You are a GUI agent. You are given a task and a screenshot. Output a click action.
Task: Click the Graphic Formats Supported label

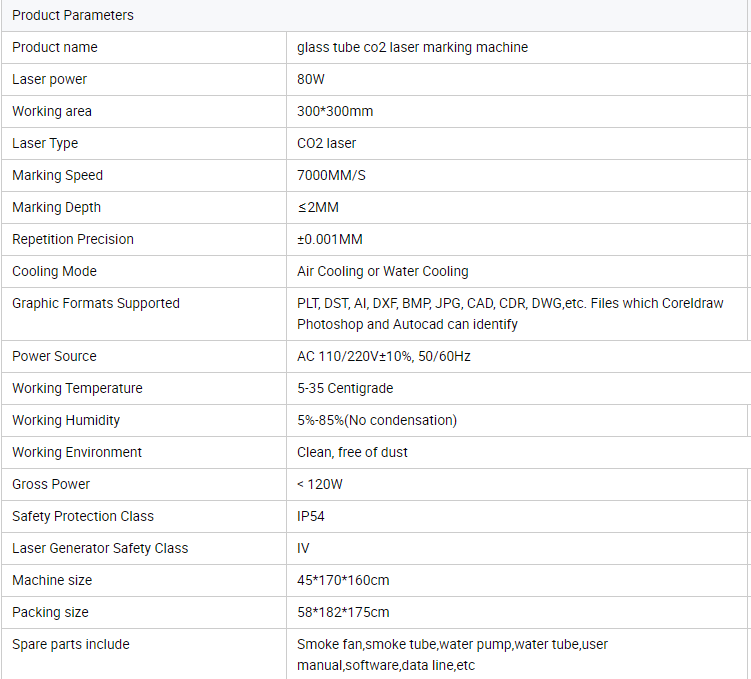point(96,303)
